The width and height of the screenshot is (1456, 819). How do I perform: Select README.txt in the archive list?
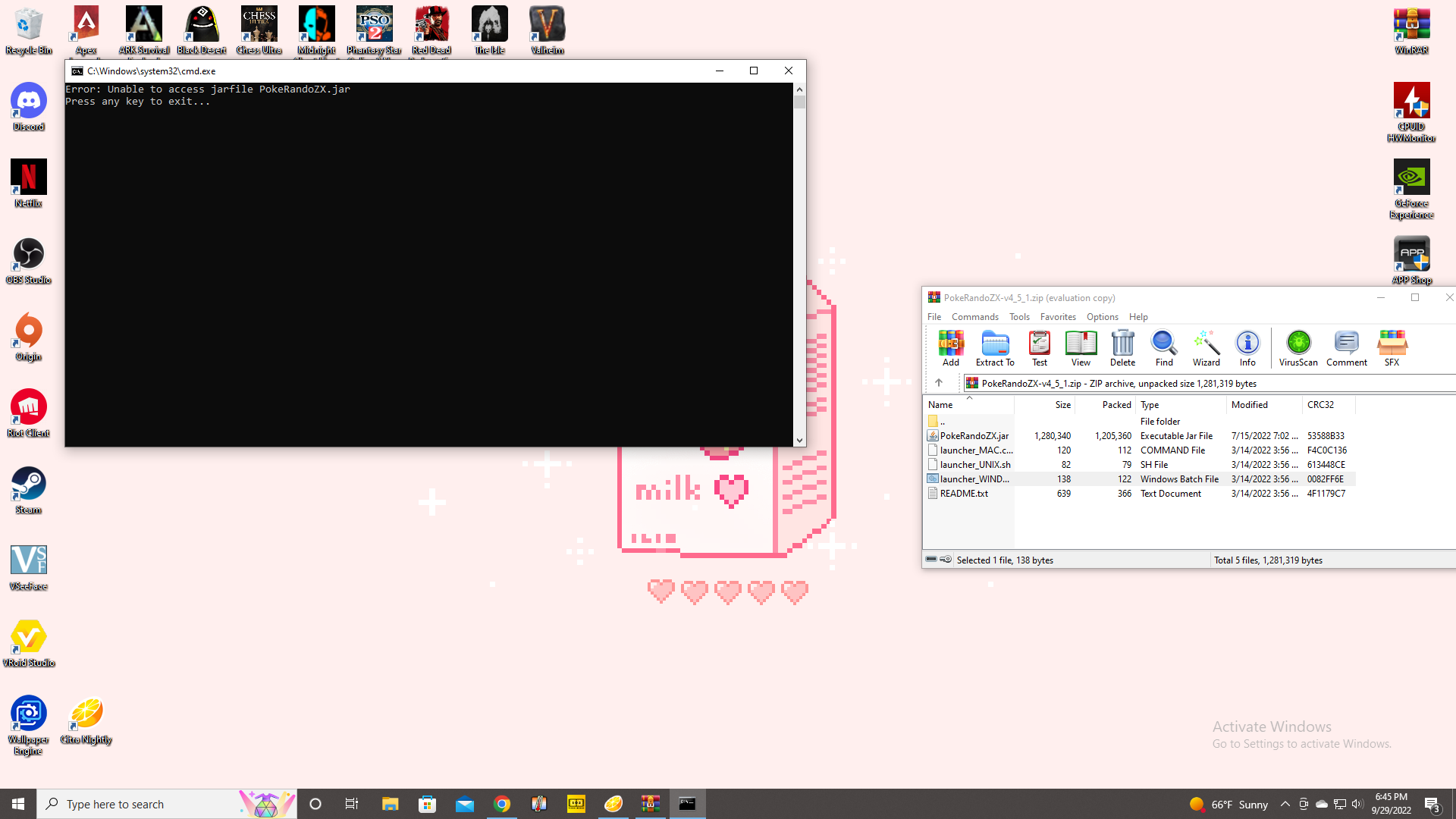click(x=1140, y=494)
